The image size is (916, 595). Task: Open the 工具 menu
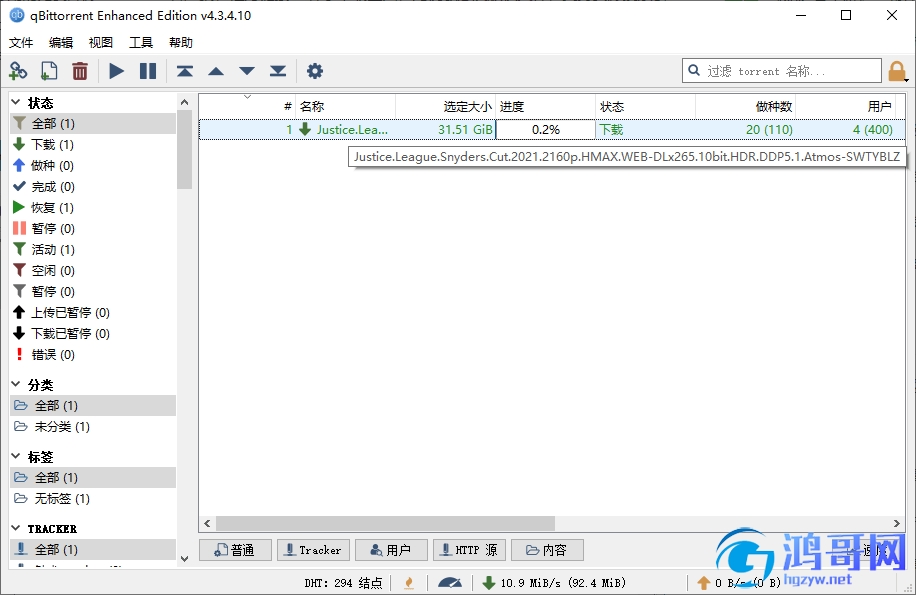tap(141, 43)
